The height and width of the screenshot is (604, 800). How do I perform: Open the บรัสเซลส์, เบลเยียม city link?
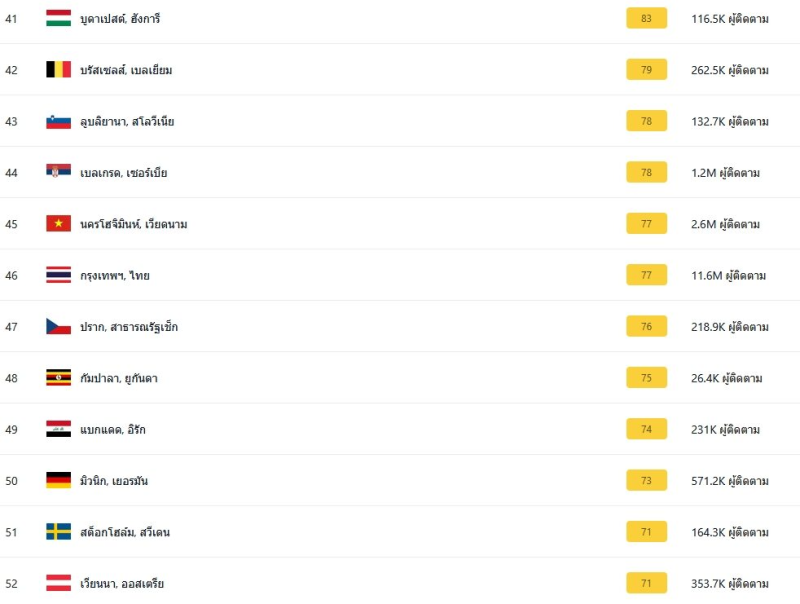click(x=126, y=70)
